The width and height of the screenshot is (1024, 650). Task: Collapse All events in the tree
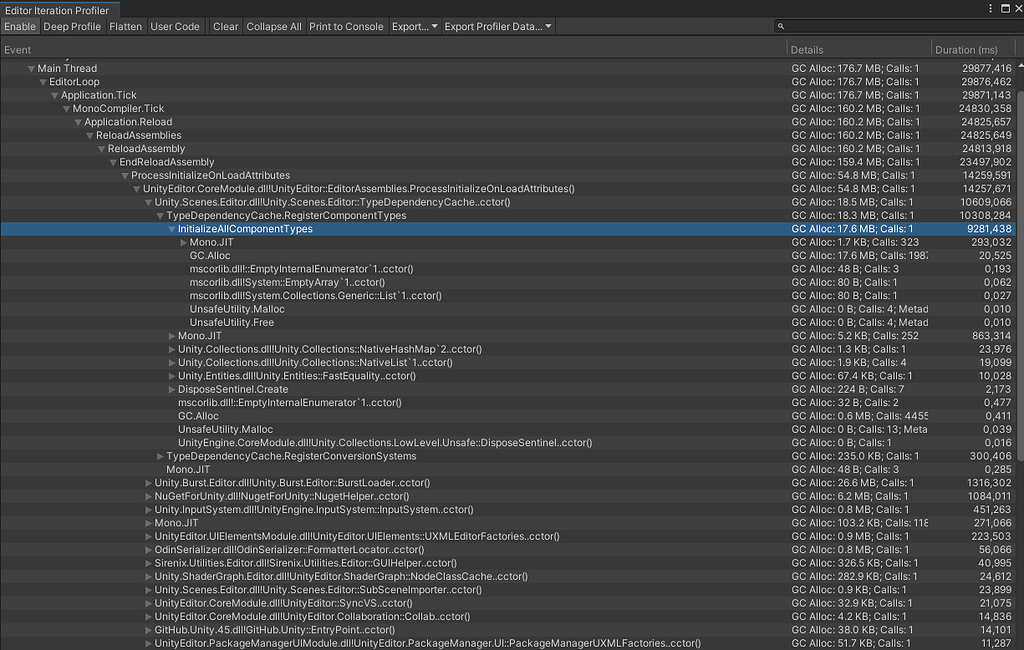tap(273, 26)
